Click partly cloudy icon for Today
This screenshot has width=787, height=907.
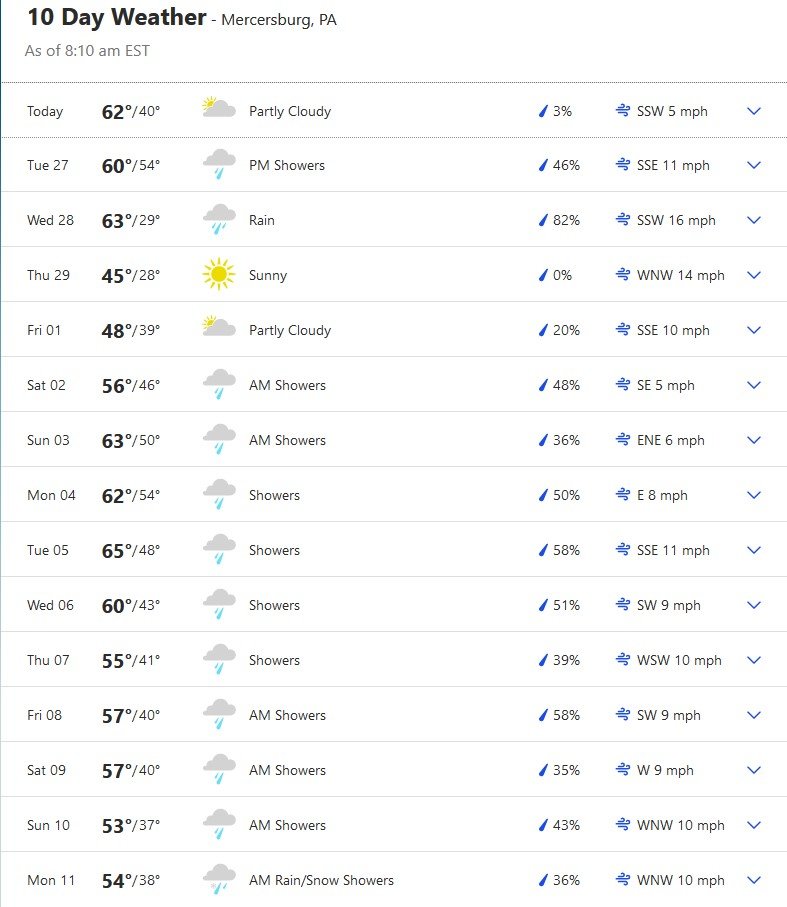[218, 109]
